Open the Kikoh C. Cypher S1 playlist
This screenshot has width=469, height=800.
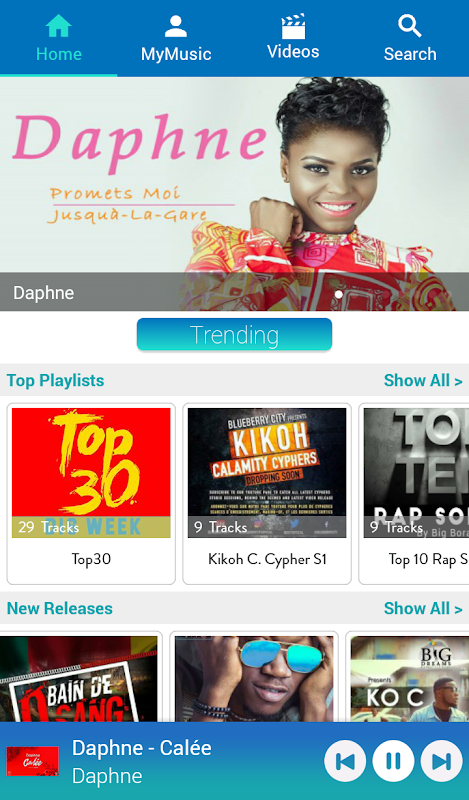[267, 493]
